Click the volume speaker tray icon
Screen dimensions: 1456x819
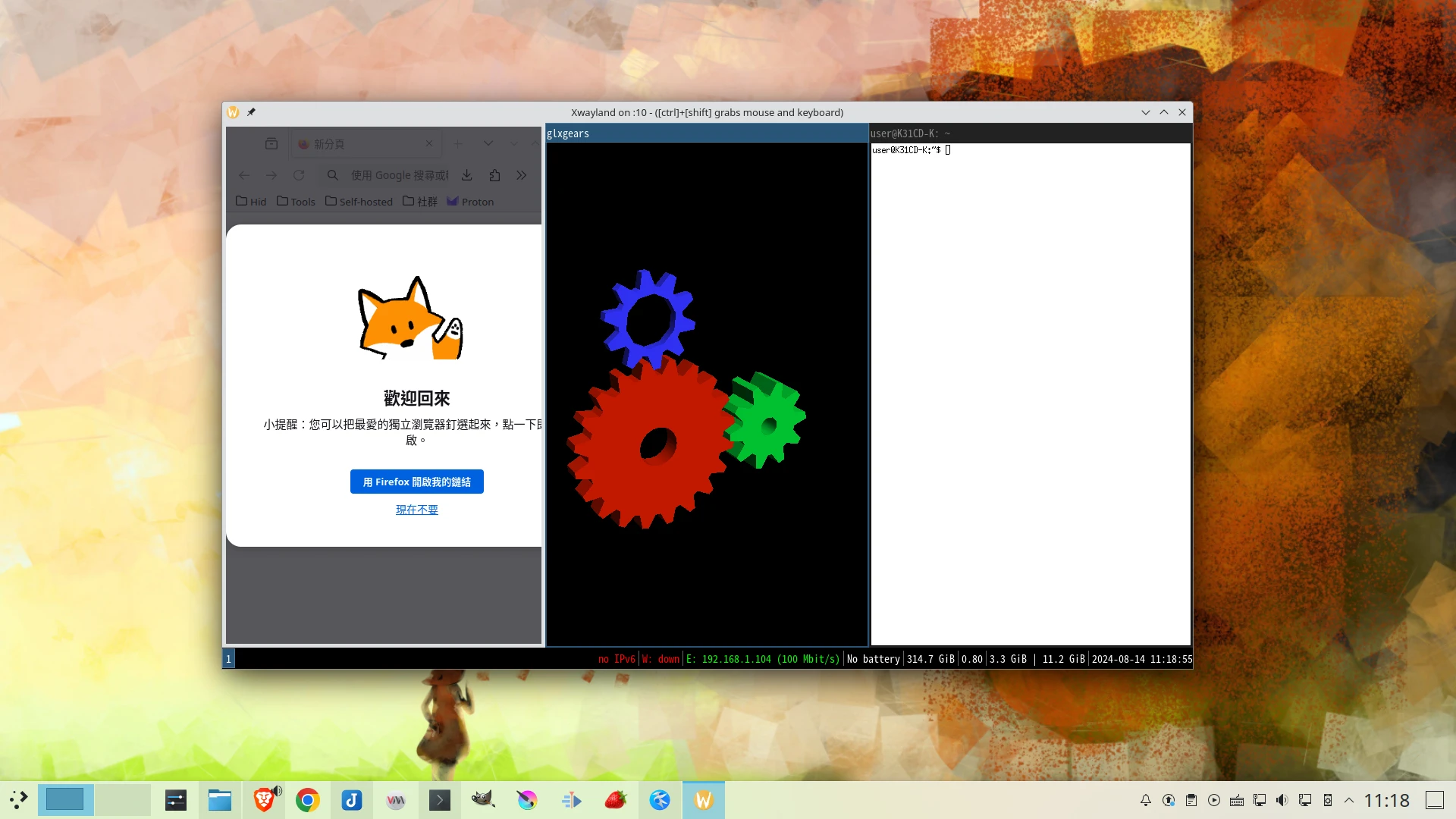click(x=1282, y=800)
